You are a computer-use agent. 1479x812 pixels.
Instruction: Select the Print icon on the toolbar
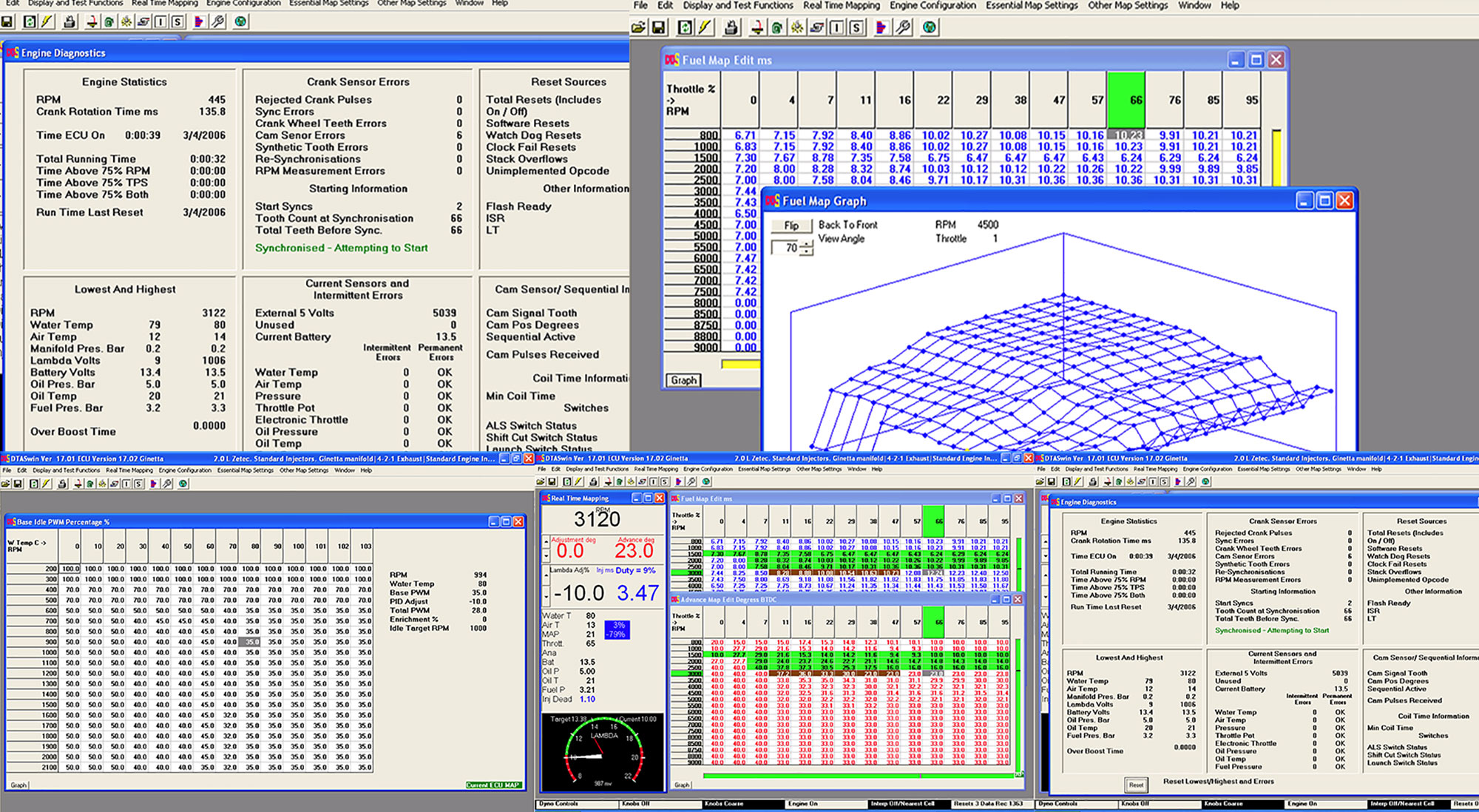coord(732,27)
